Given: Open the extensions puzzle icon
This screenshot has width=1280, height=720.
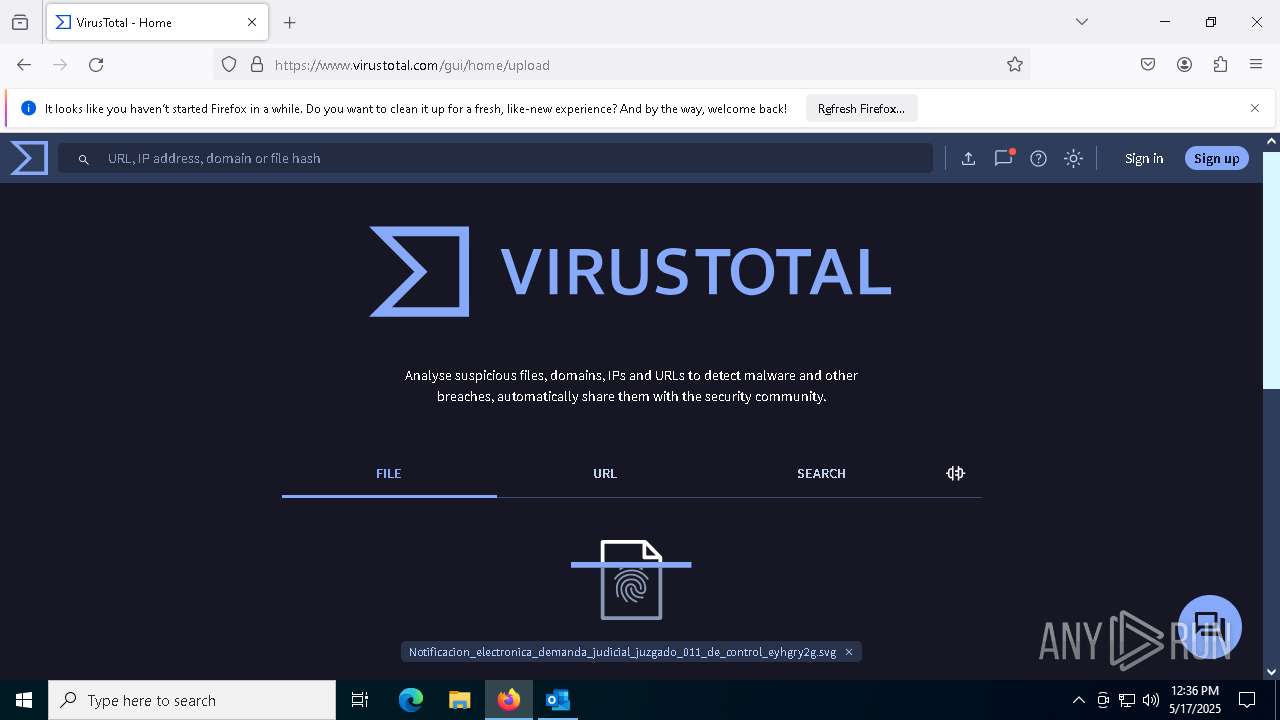Looking at the screenshot, I should click(x=1220, y=65).
